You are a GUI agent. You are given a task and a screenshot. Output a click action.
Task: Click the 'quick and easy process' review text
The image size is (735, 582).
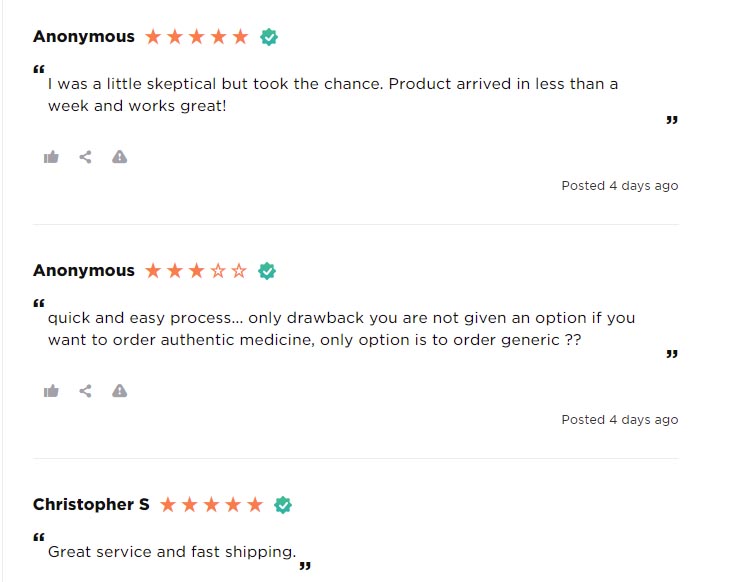341,328
